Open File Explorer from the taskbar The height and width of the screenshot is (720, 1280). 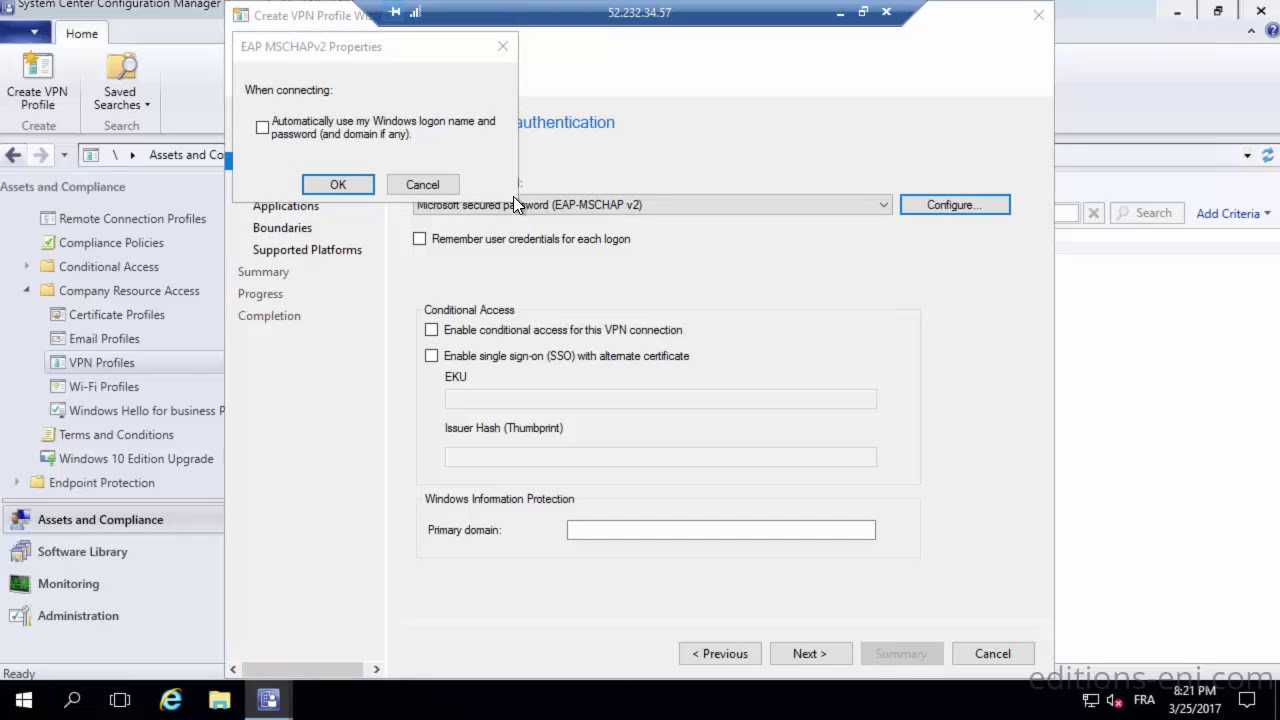point(219,700)
